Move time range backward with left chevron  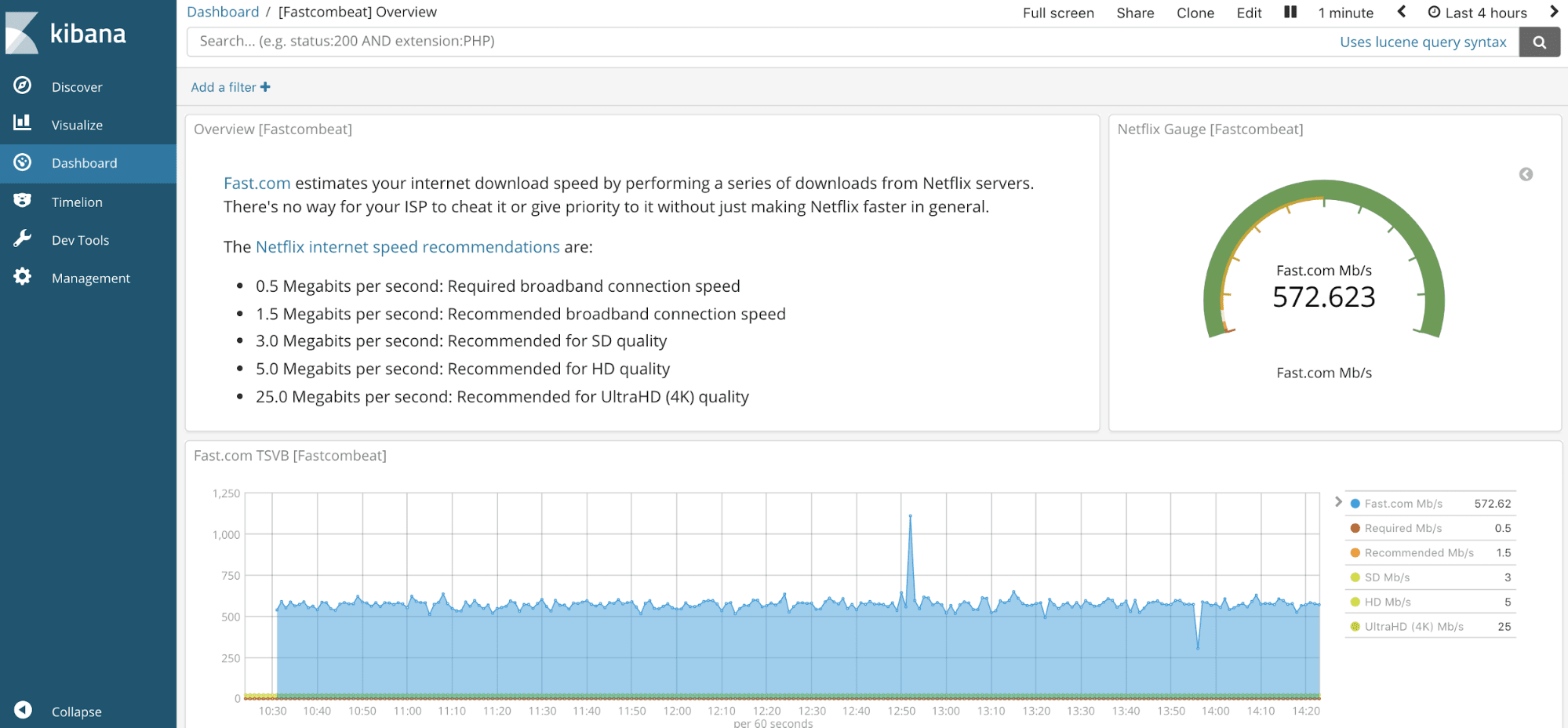tap(1402, 12)
